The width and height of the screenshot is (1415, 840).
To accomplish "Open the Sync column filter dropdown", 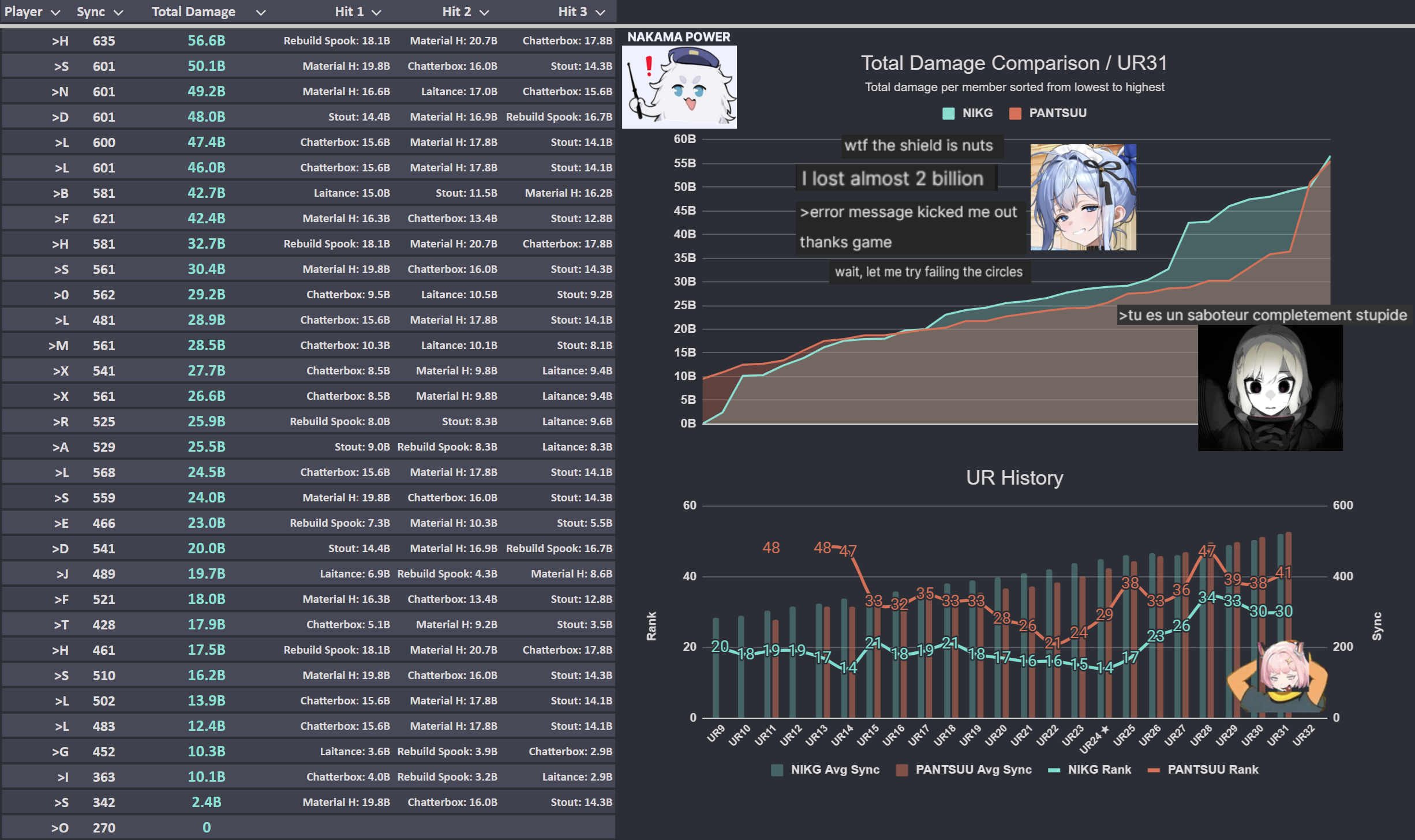I will [118, 12].
